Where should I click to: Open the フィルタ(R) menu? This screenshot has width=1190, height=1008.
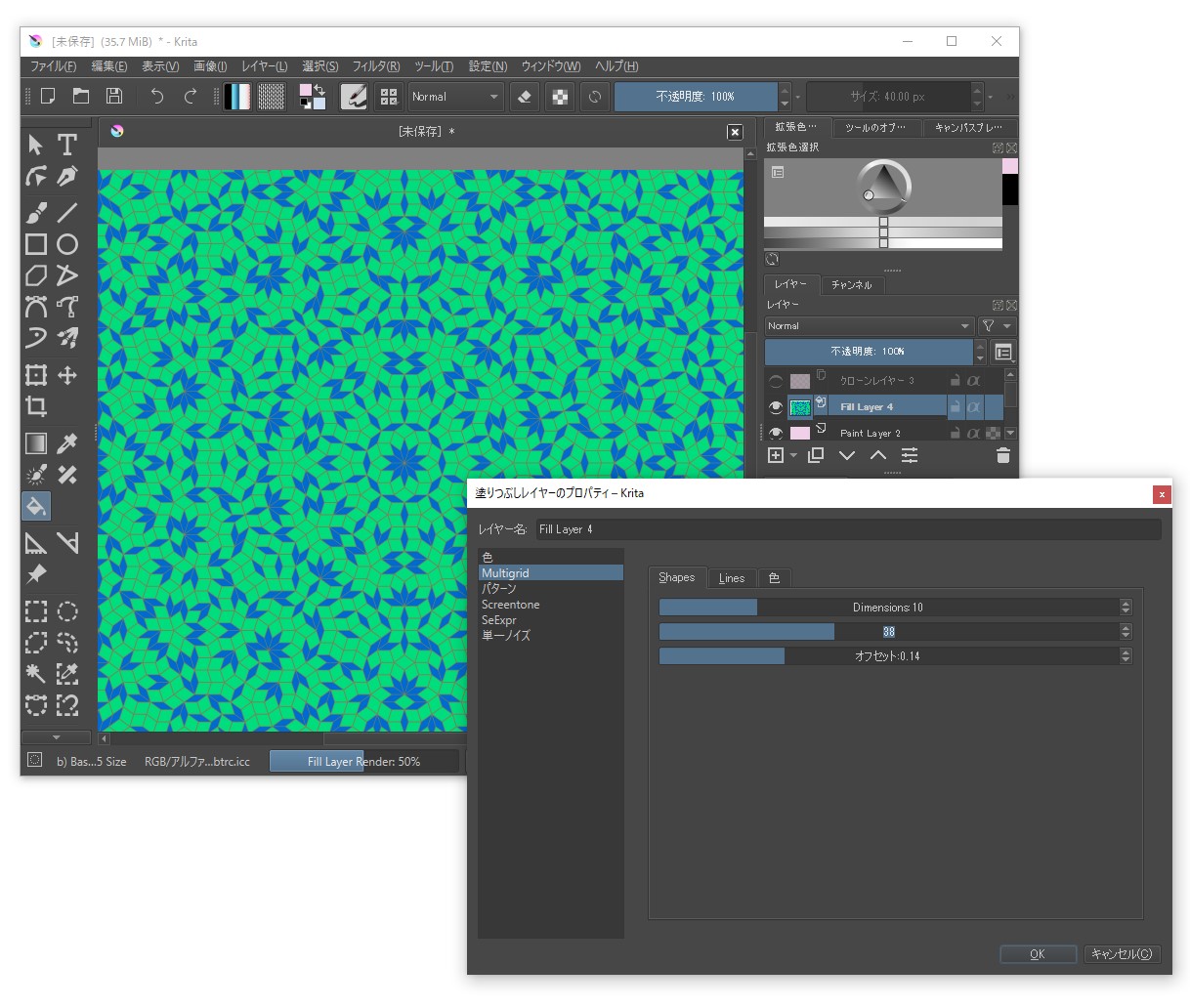[376, 66]
